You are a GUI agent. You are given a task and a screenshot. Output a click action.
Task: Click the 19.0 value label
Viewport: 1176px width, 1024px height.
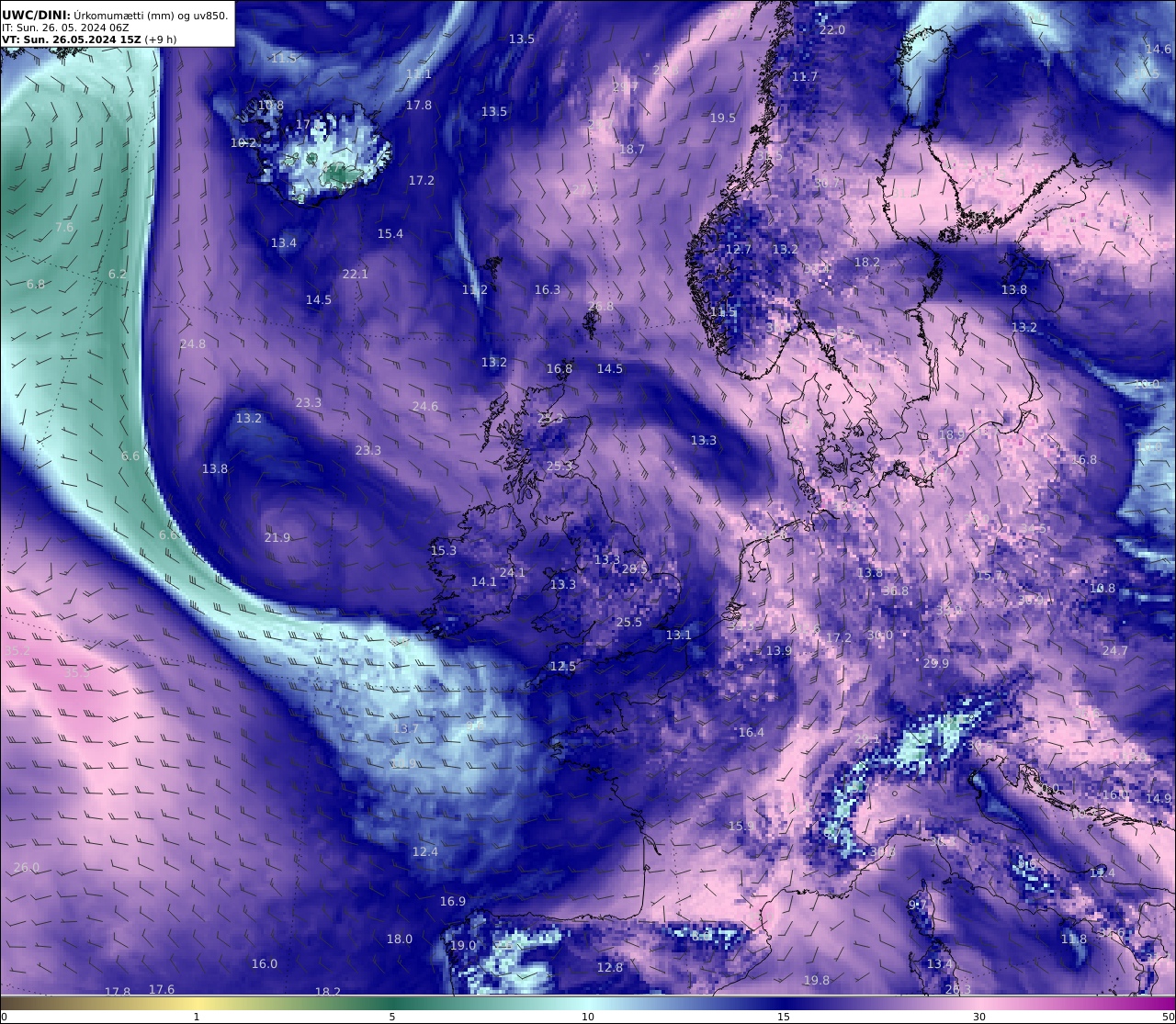tap(463, 946)
